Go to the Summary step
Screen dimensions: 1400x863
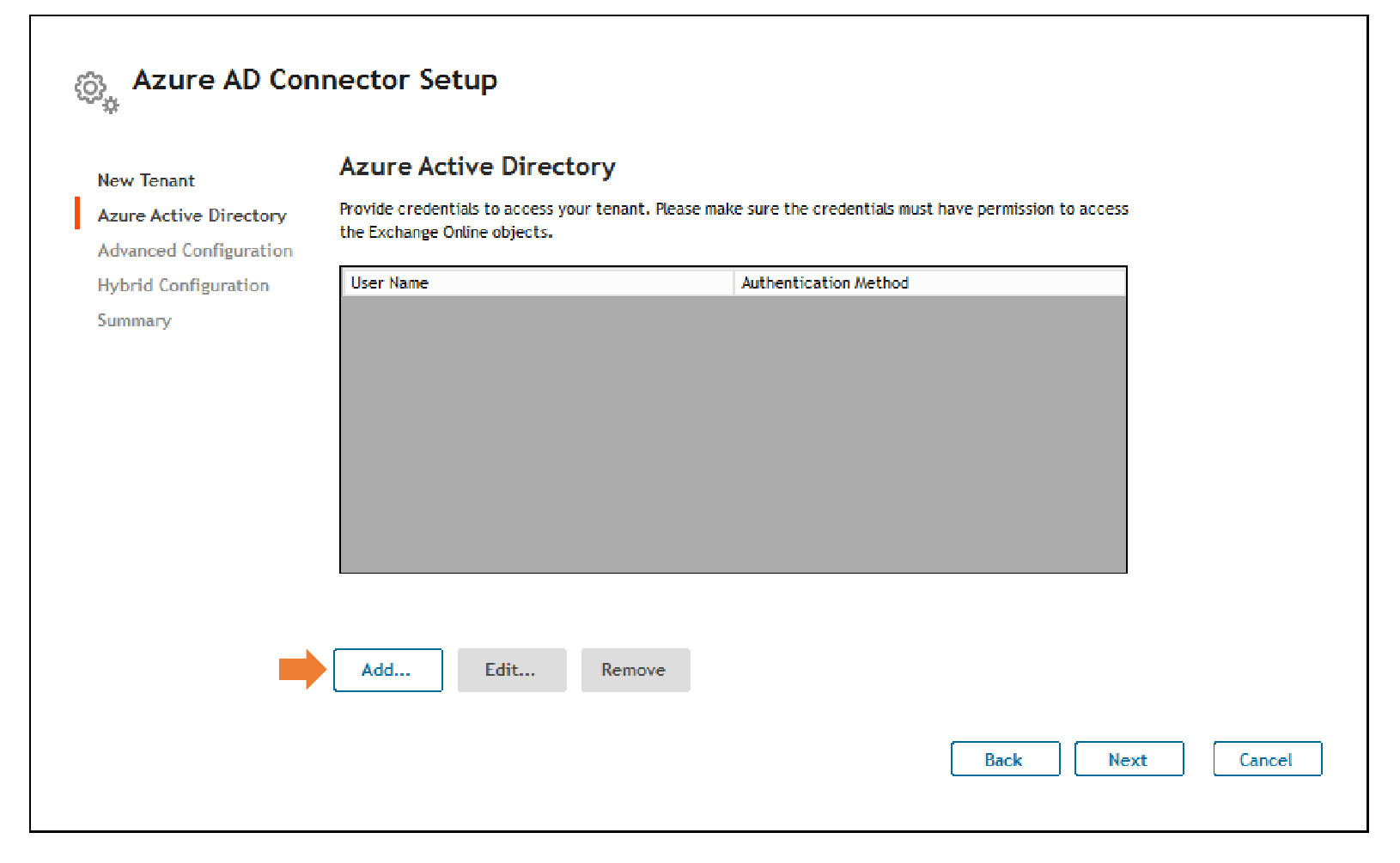point(134,320)
